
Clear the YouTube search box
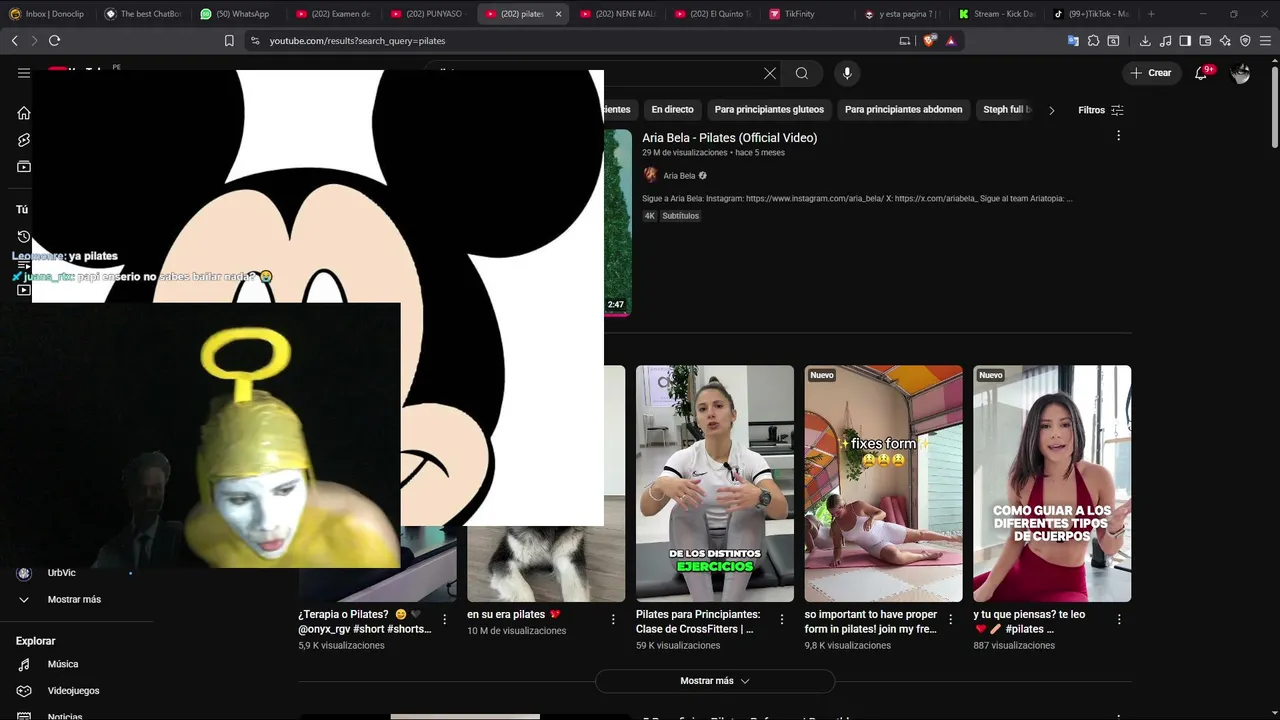770,73
